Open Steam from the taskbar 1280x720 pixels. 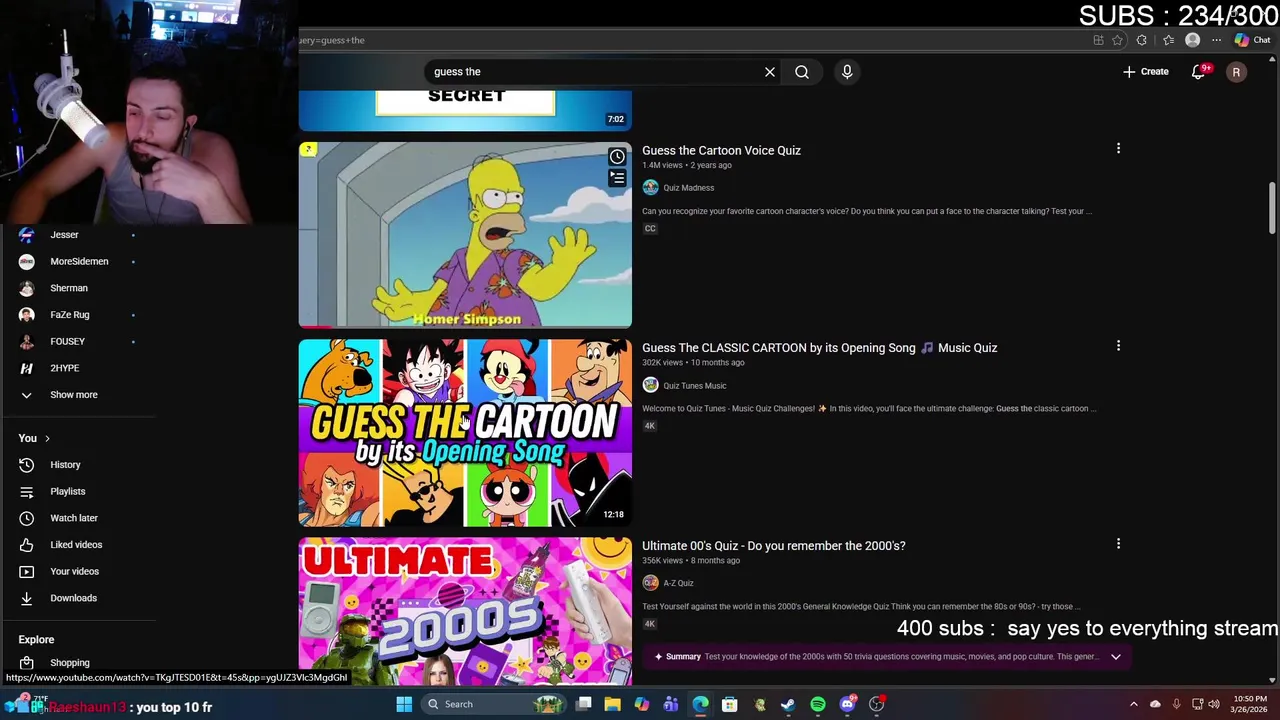[x=788, y=704]
